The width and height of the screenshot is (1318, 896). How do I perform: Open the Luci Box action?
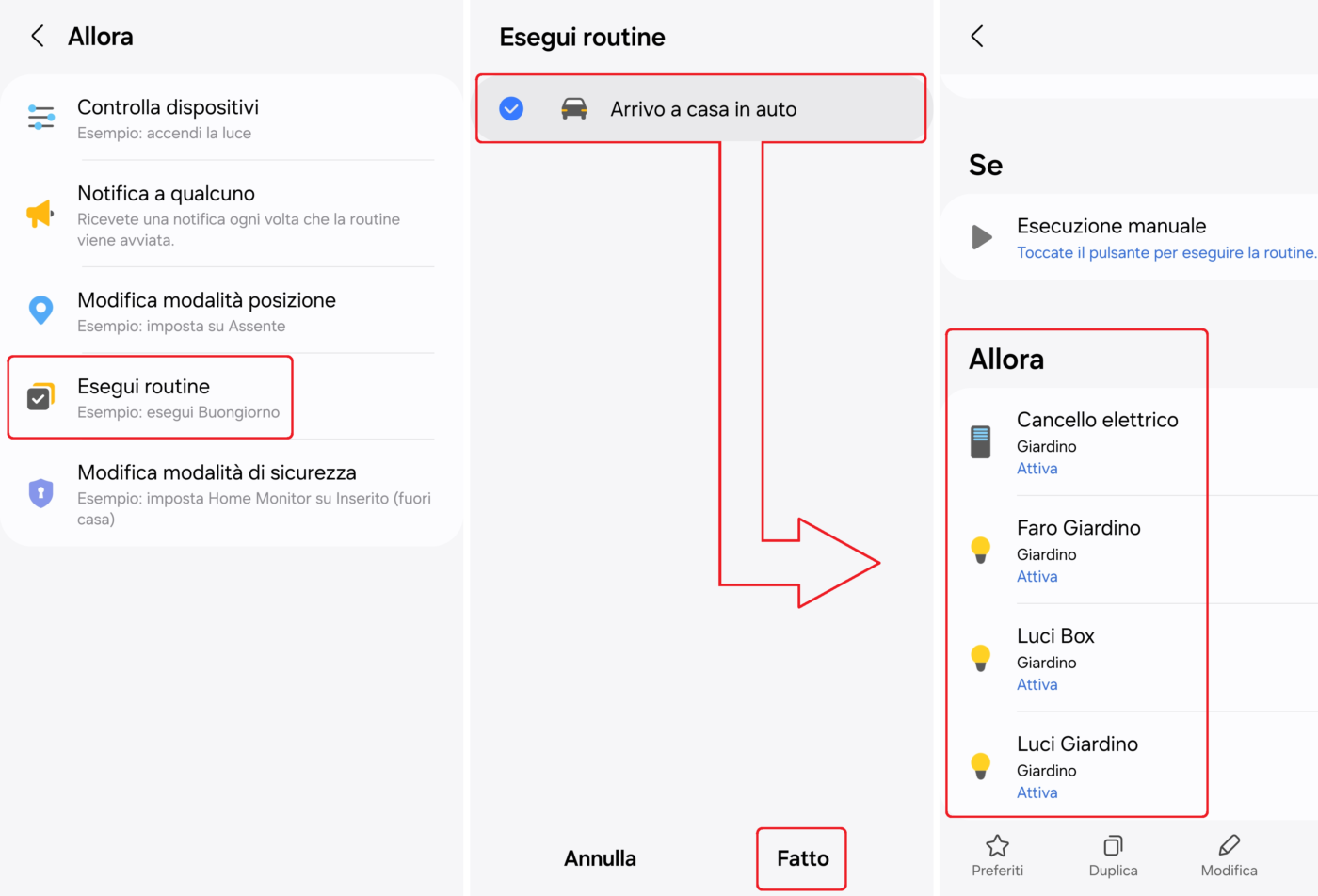(x=1055, y=658)
